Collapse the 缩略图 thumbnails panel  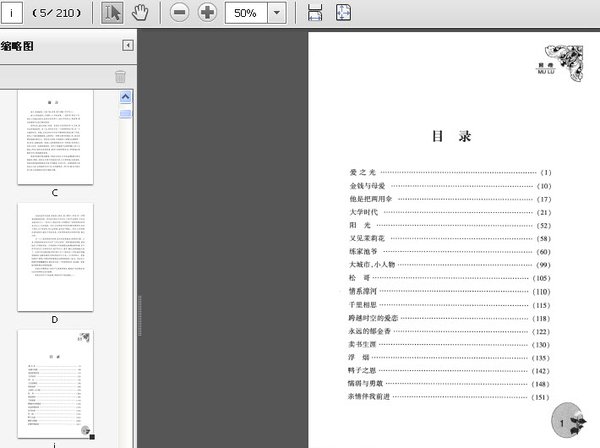[x=127, y=45]
